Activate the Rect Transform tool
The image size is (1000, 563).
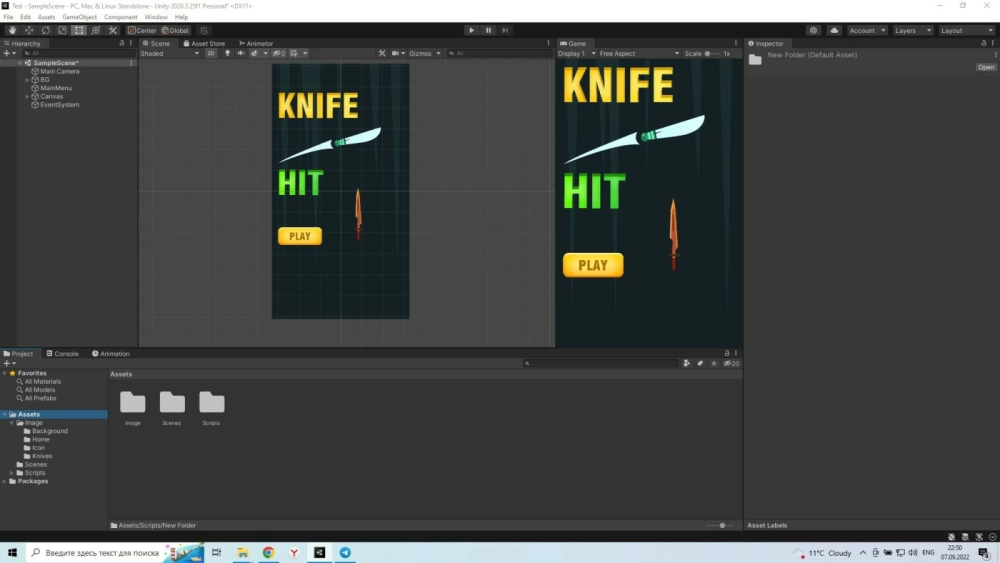coord(79,30)
